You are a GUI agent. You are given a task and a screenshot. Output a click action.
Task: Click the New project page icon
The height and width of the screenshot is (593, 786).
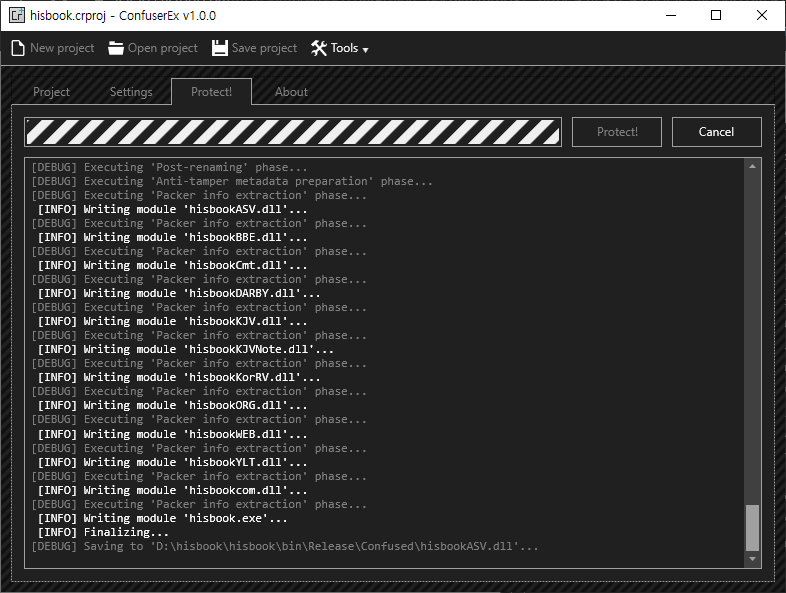point(18,48)
